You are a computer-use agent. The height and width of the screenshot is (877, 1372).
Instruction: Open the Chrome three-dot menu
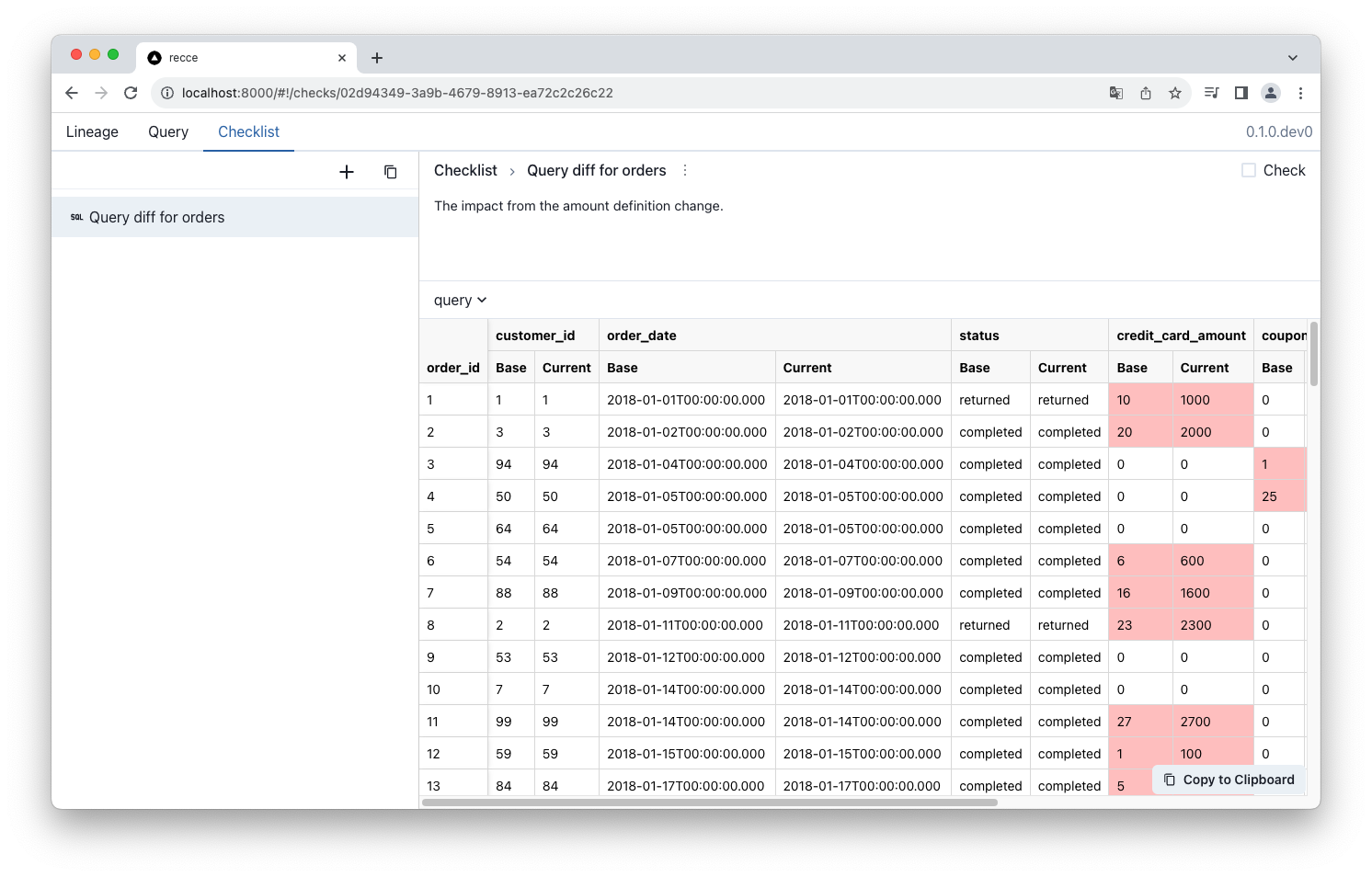1300,93
